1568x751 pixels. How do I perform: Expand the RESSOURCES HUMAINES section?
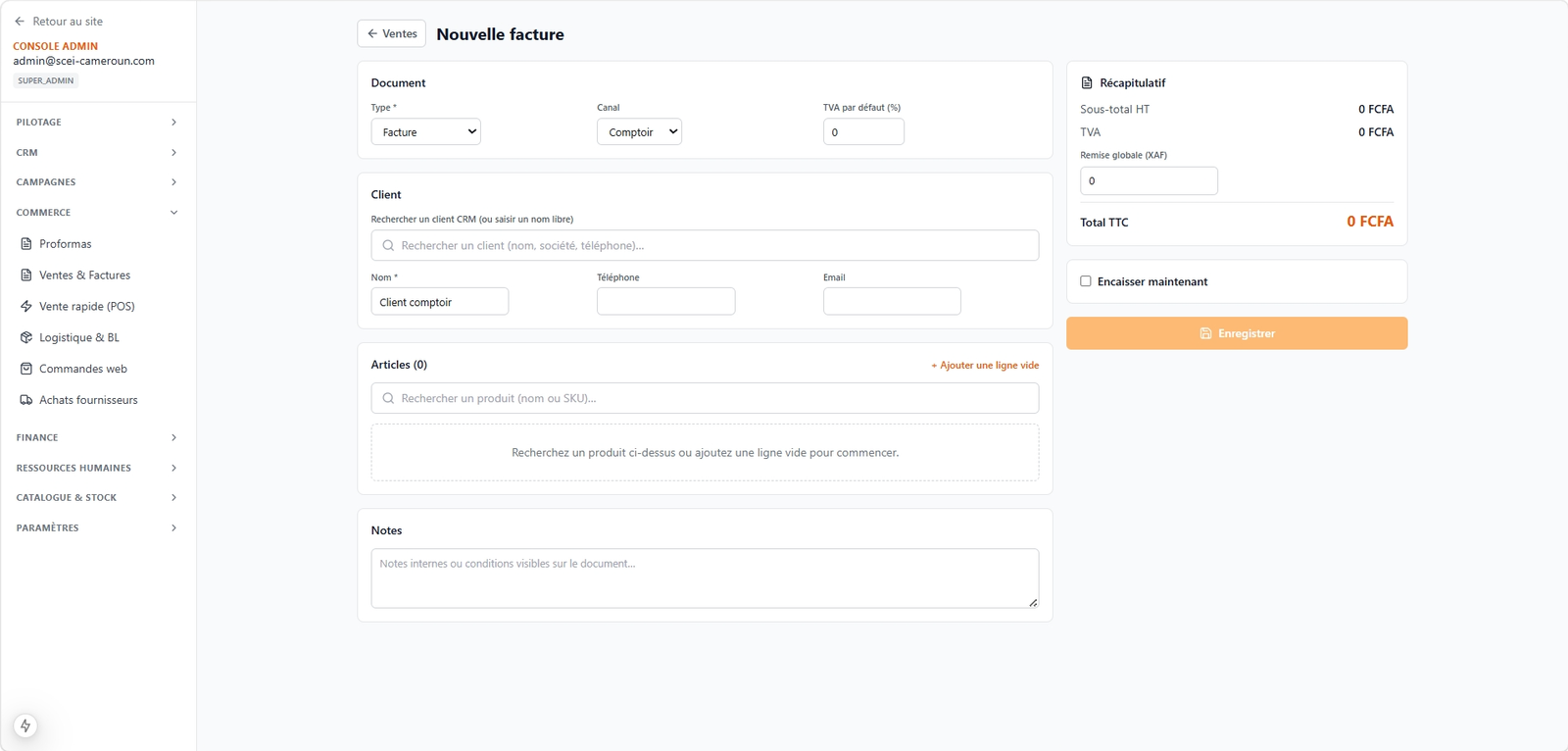pos(97,468)
